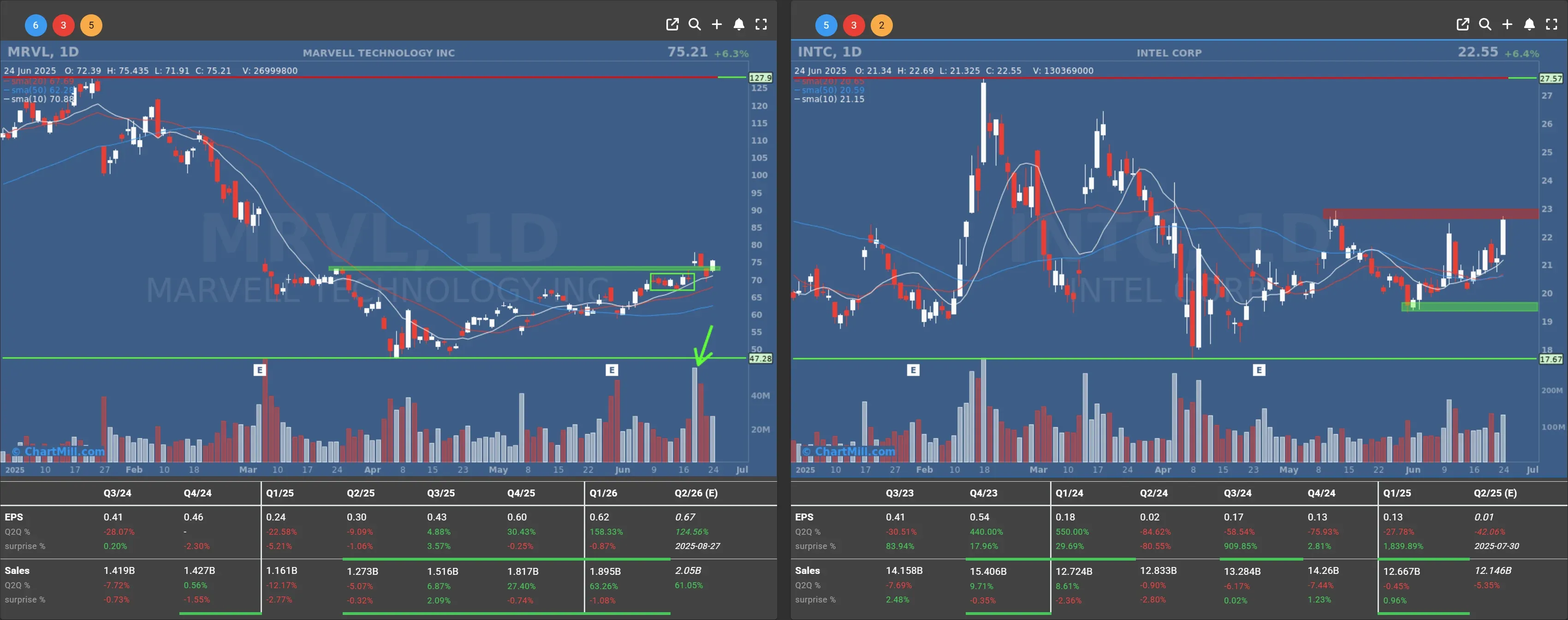Click MRVL price label 127.9
Viewport: 1568px width, 620px height.
(x=760, y=78)
